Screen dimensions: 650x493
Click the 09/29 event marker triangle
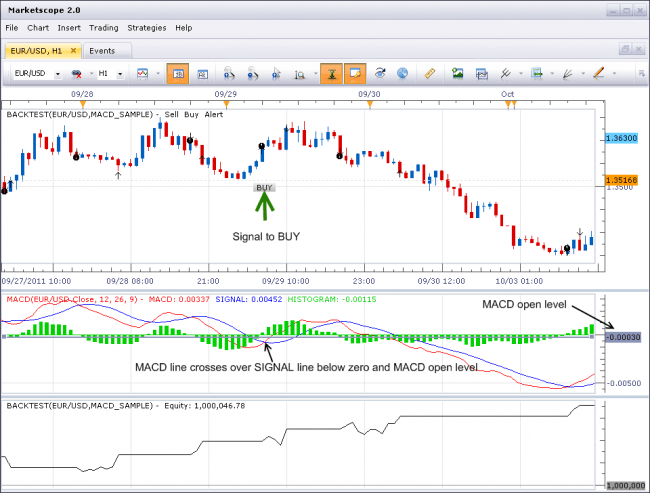[226, 104]
